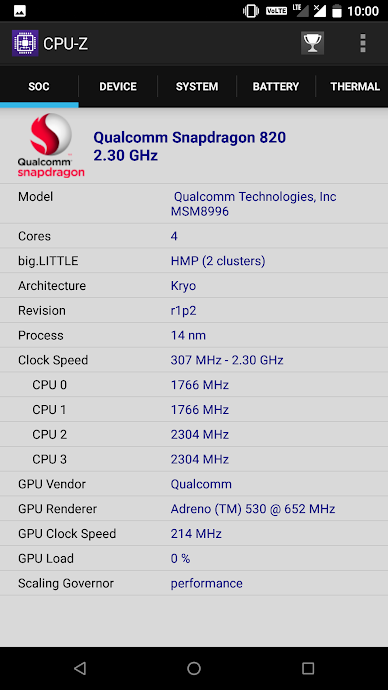This screenshot has width=388, height=690.
Task: Tap the Clock Speed row
Action: 194,360
